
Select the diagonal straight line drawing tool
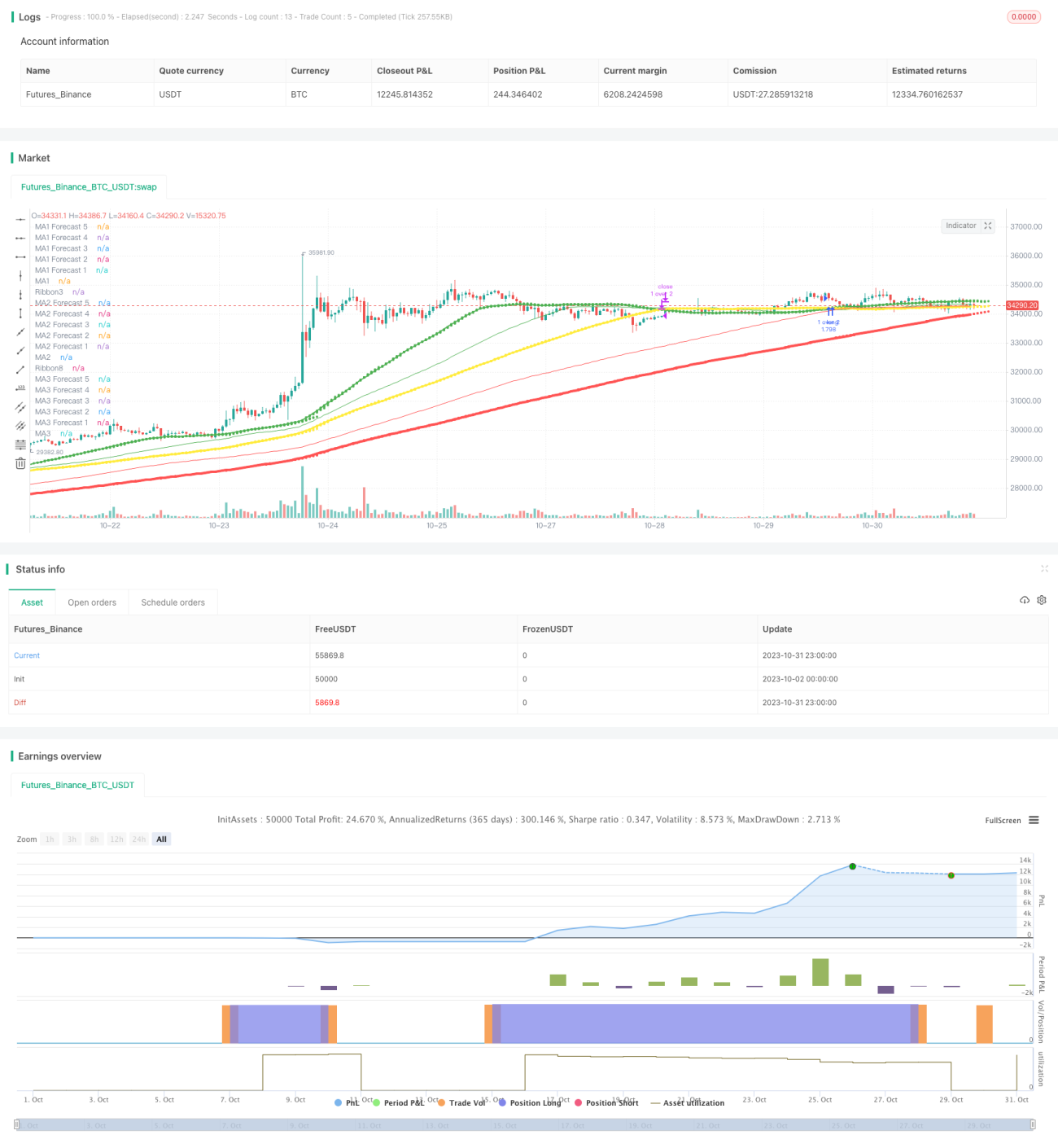click(x=20, y=332)
